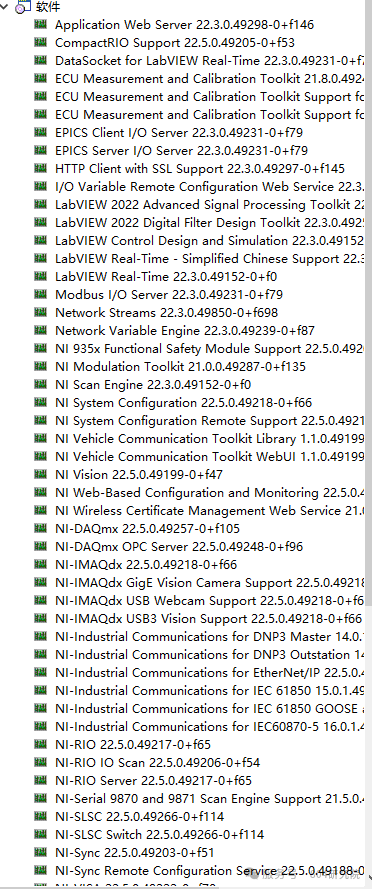Select NI-Industrial Communications for IEC60870-5

210,726
